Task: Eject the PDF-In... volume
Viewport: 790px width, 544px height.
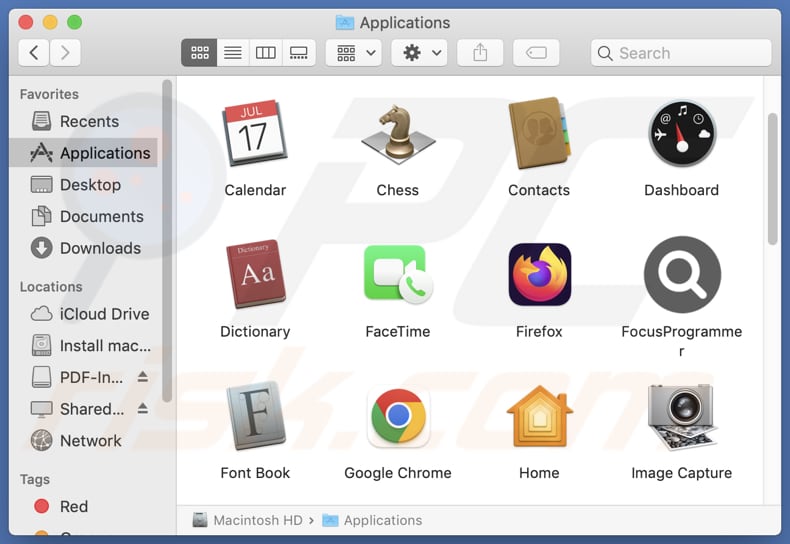Action: [143, 377]
